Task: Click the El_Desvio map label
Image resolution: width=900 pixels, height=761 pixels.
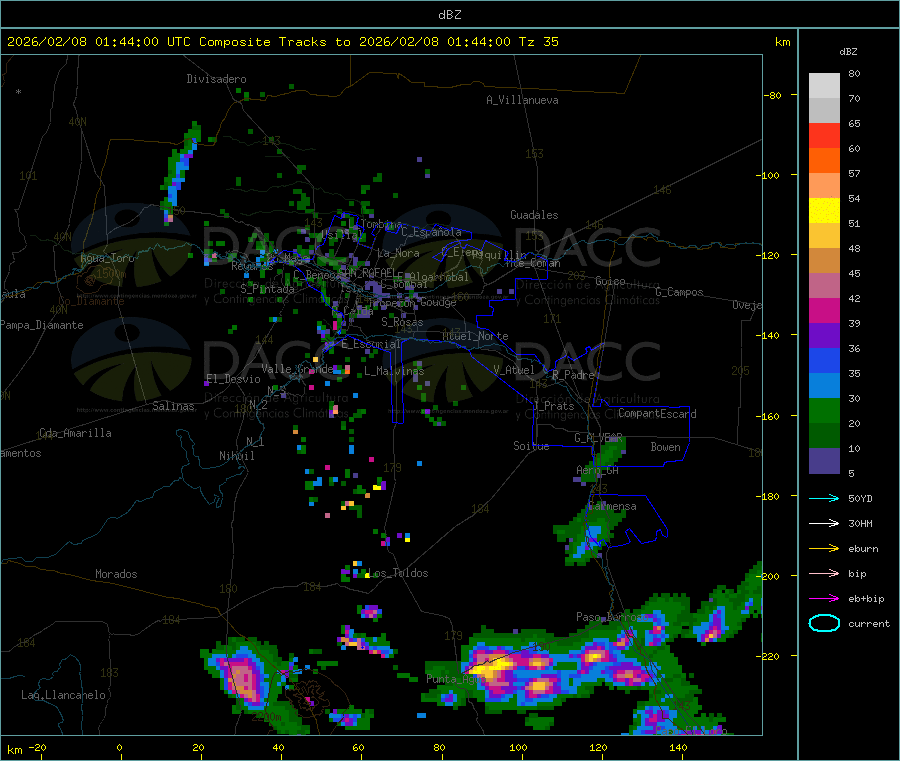Action: 234,379
